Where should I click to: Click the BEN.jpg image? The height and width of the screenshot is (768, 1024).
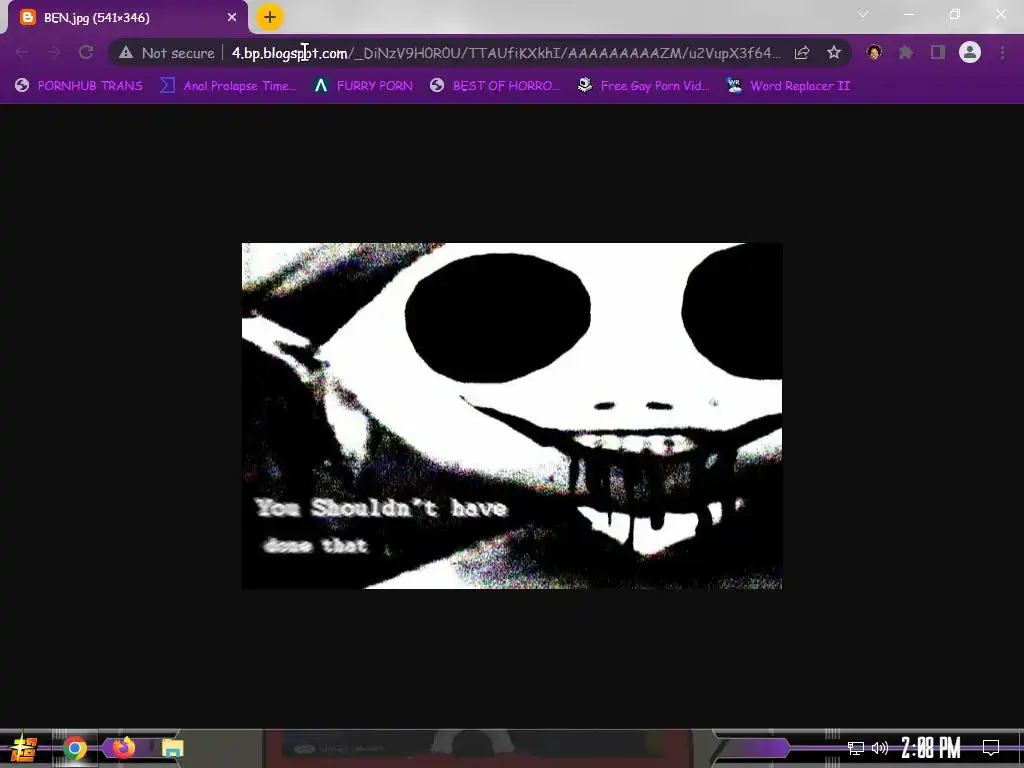[512, 416]
